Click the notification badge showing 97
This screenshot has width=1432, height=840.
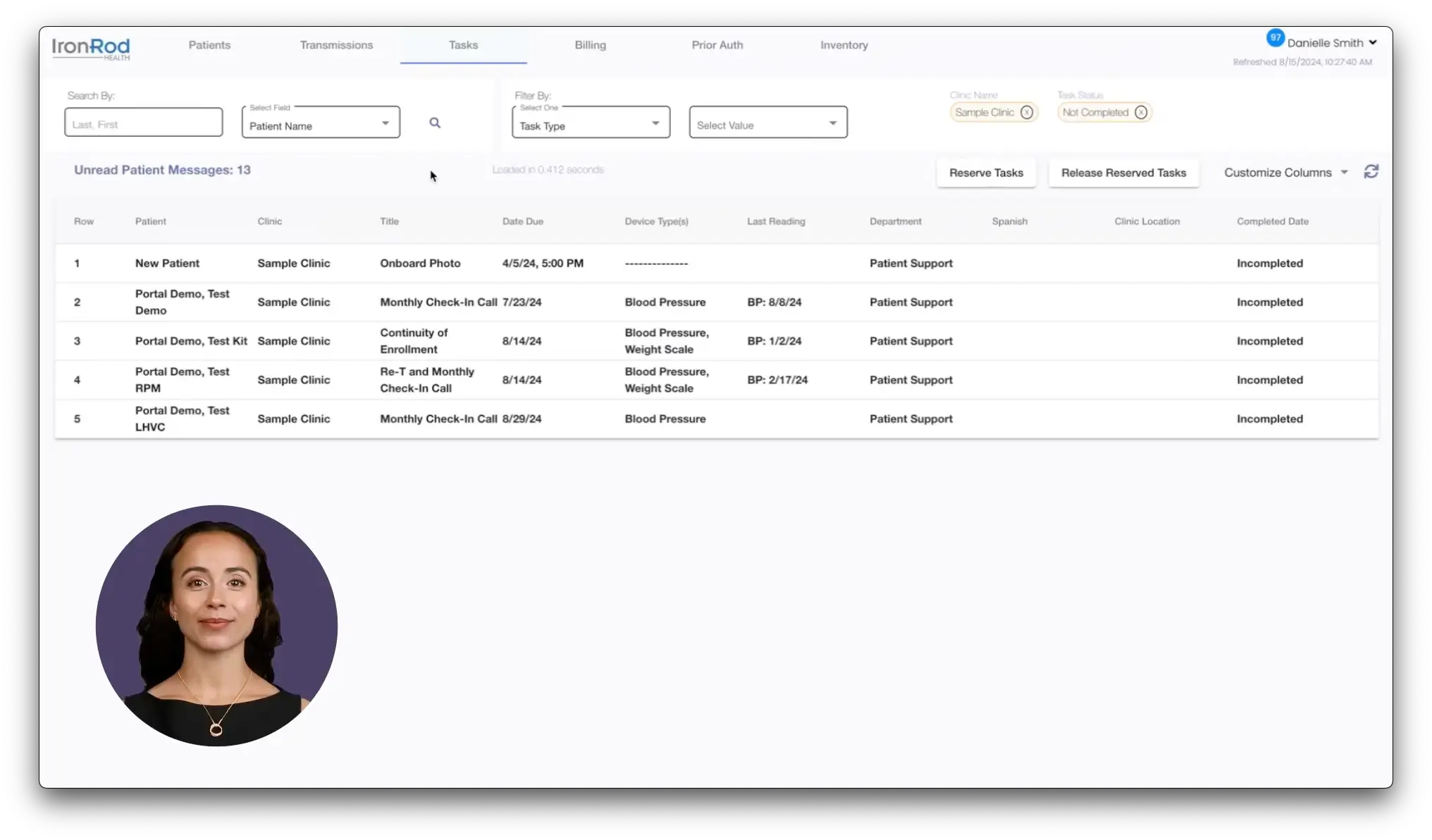pyautogui.click(x=1275, y=37)
